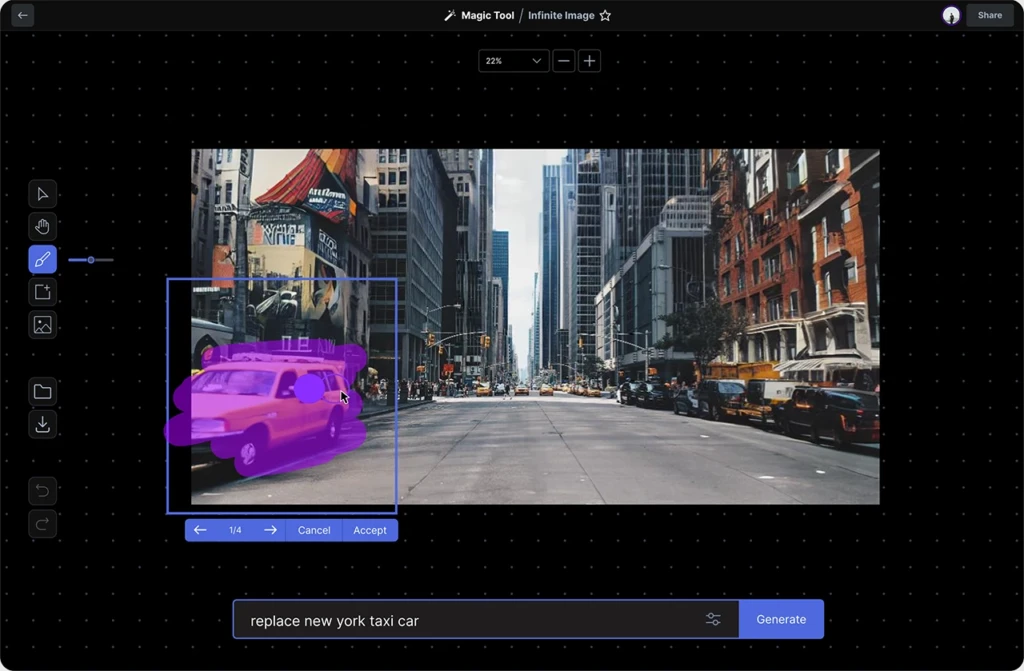
Task: Open the user profile avatar
Action: (951, 15)
